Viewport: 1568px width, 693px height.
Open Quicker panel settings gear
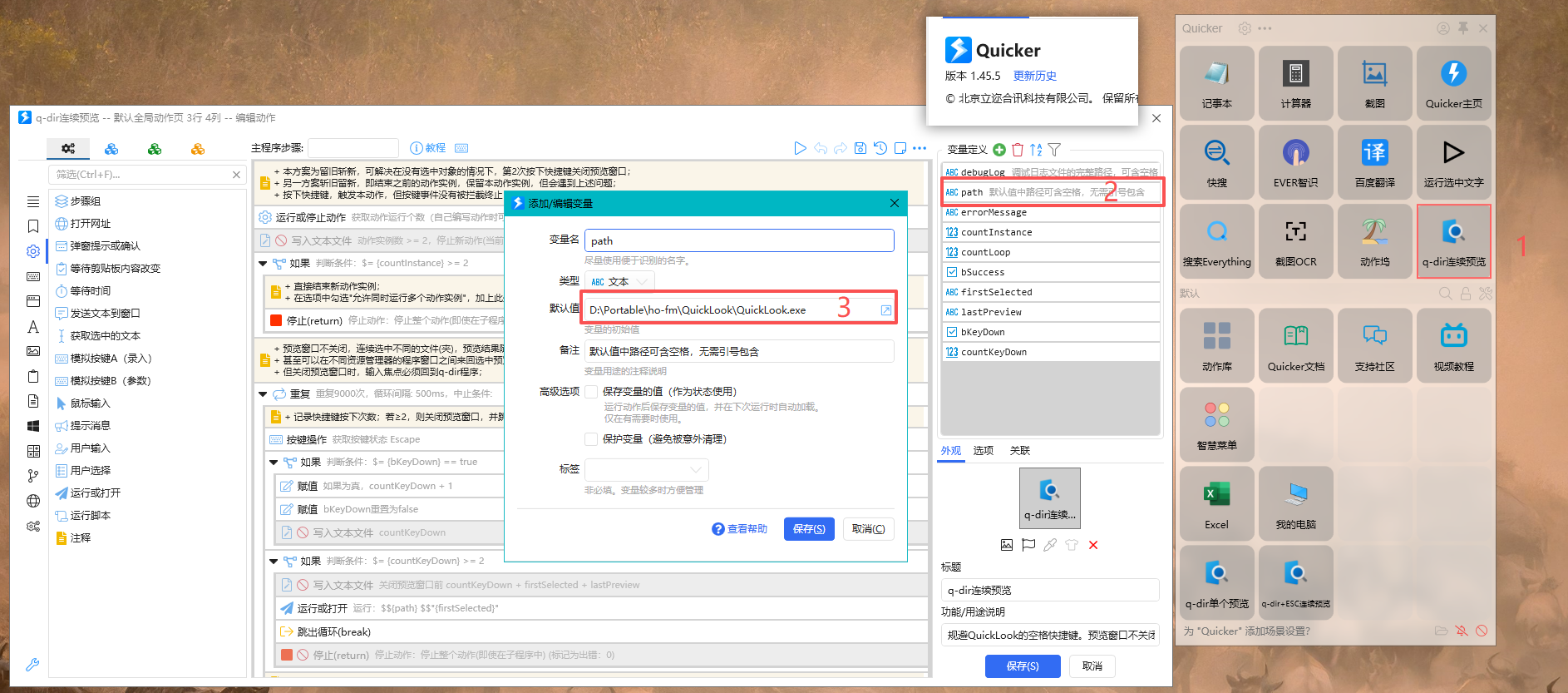[1245, 28]
